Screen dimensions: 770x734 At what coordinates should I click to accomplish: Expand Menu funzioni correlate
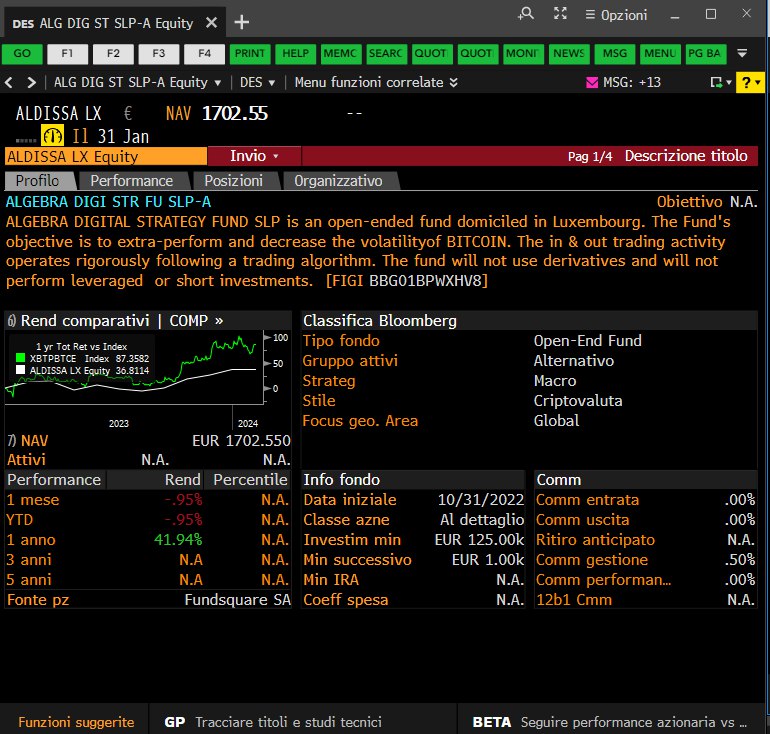pos(376,82)
